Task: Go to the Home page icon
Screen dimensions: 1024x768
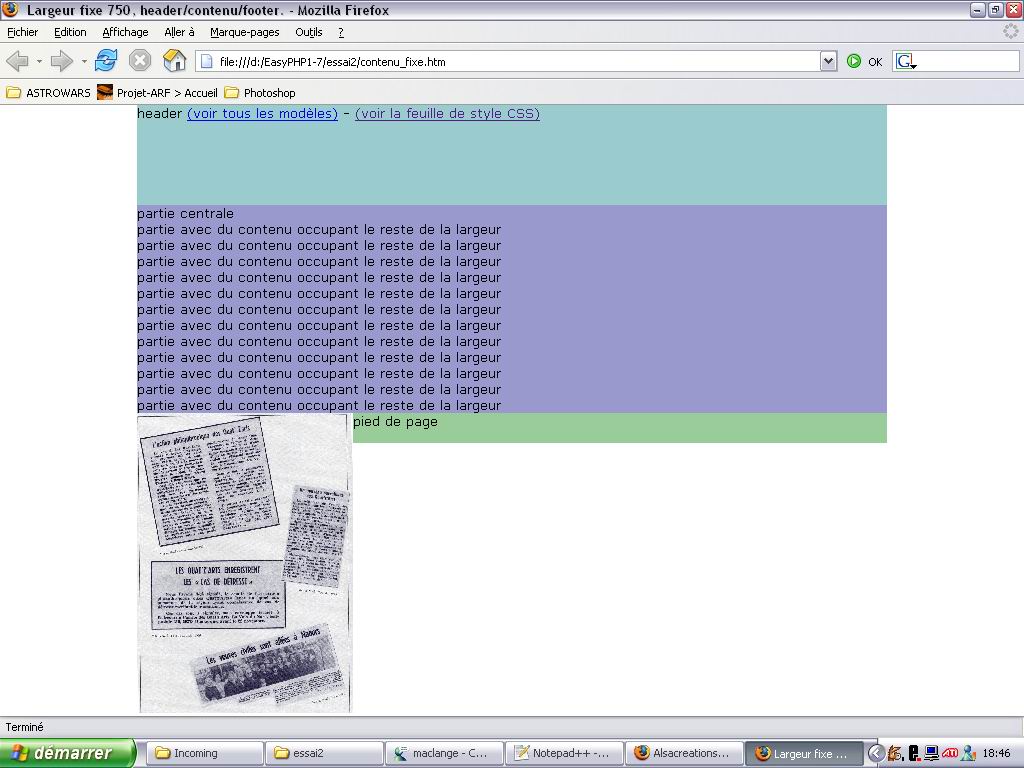Action: [x=174, y=61]
